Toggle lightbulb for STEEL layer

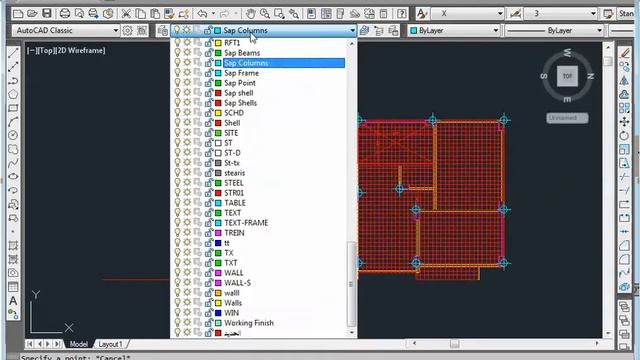click(x=177, y=183)
